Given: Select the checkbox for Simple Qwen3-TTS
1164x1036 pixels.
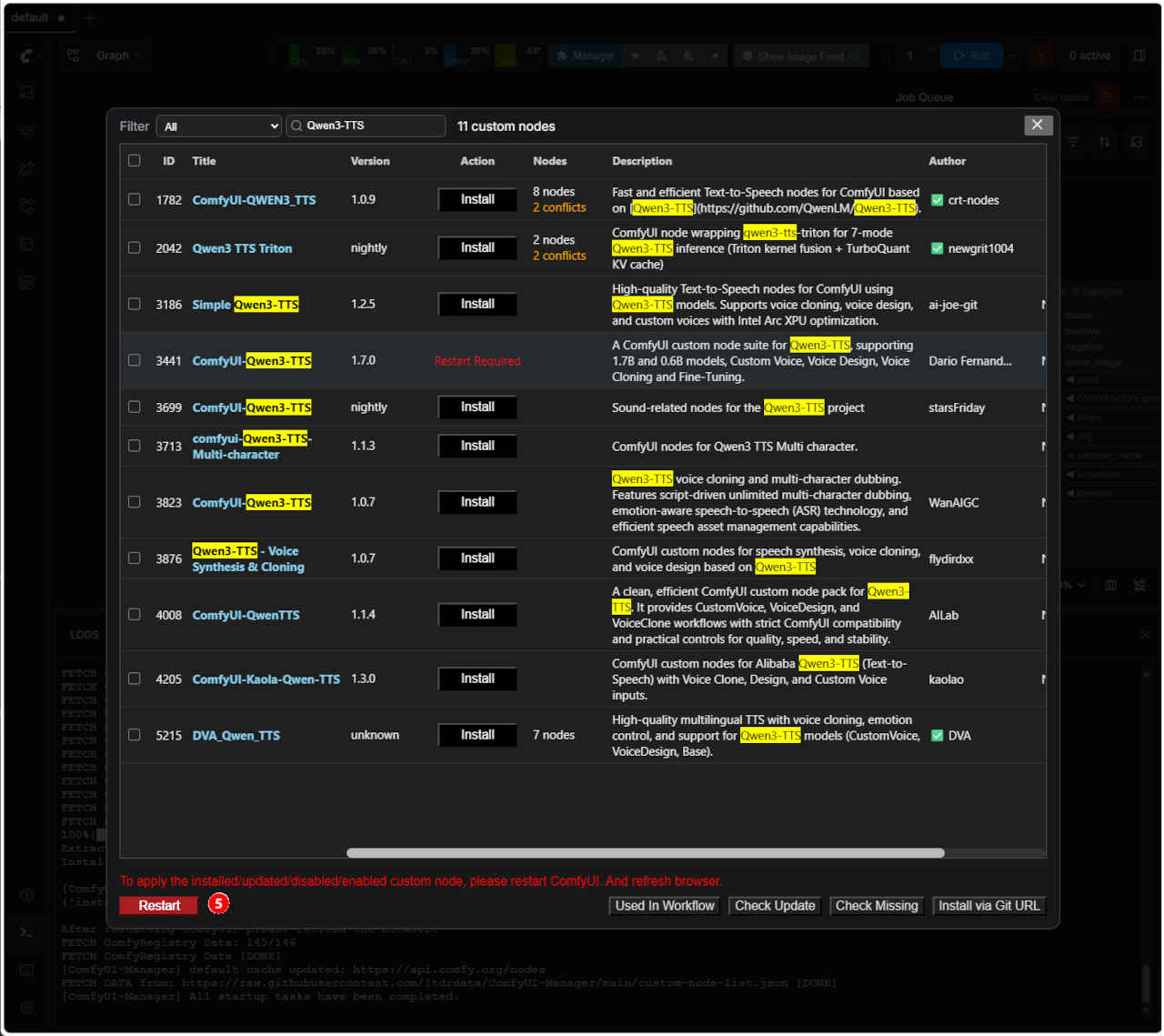Looking at the screenshot, I should point(135,304).
